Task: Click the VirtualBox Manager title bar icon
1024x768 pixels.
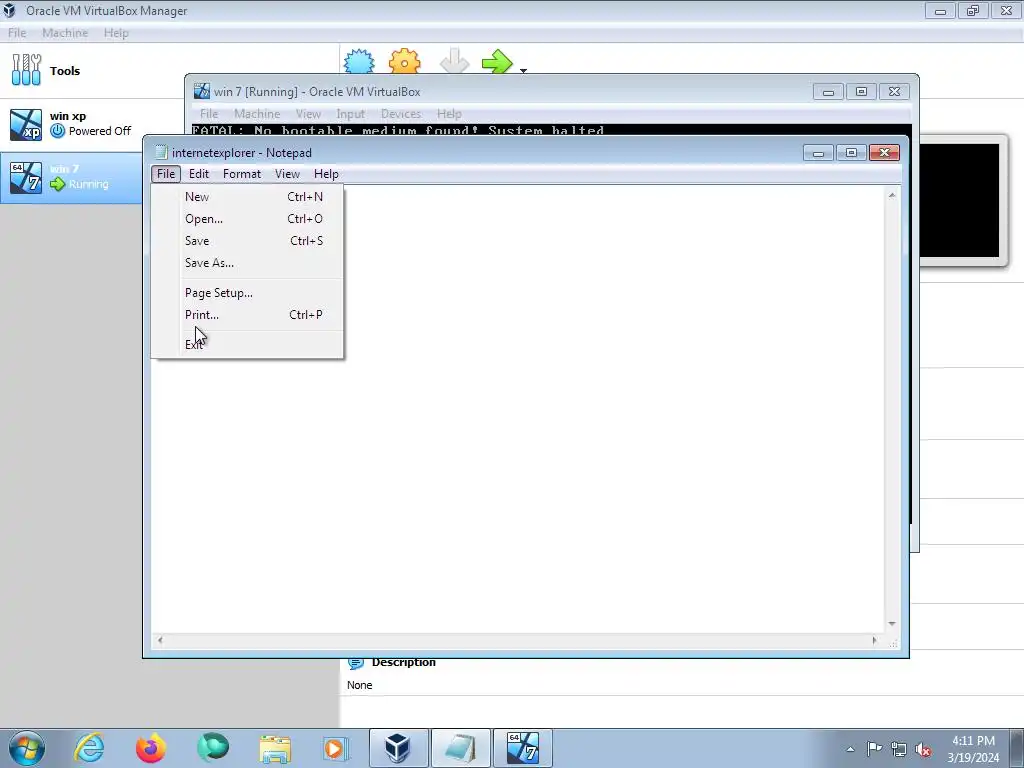Action: 10,10
